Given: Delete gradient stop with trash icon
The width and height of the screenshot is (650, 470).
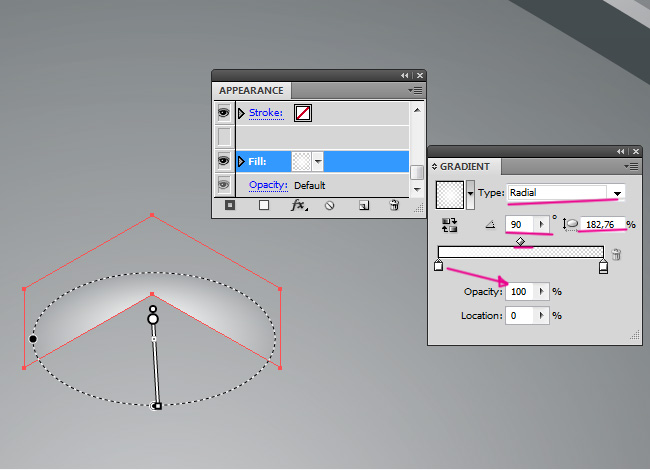Looking at the screenshot, I should [616, 255].
